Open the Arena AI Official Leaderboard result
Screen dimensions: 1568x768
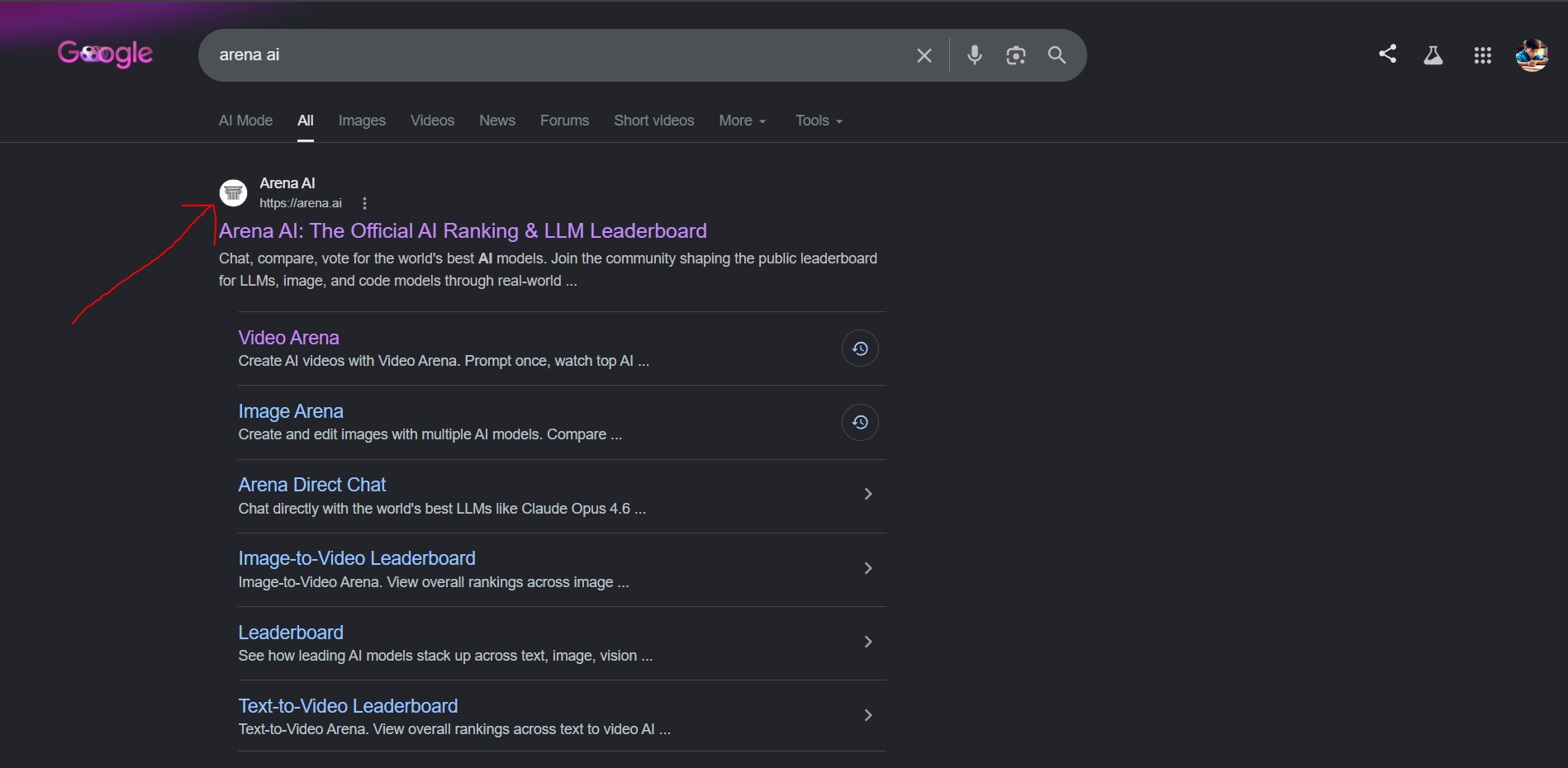point(463,231)
